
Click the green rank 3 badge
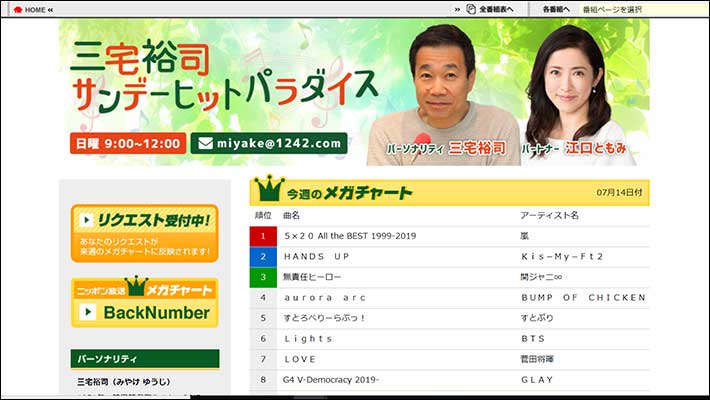pos(263,277)
